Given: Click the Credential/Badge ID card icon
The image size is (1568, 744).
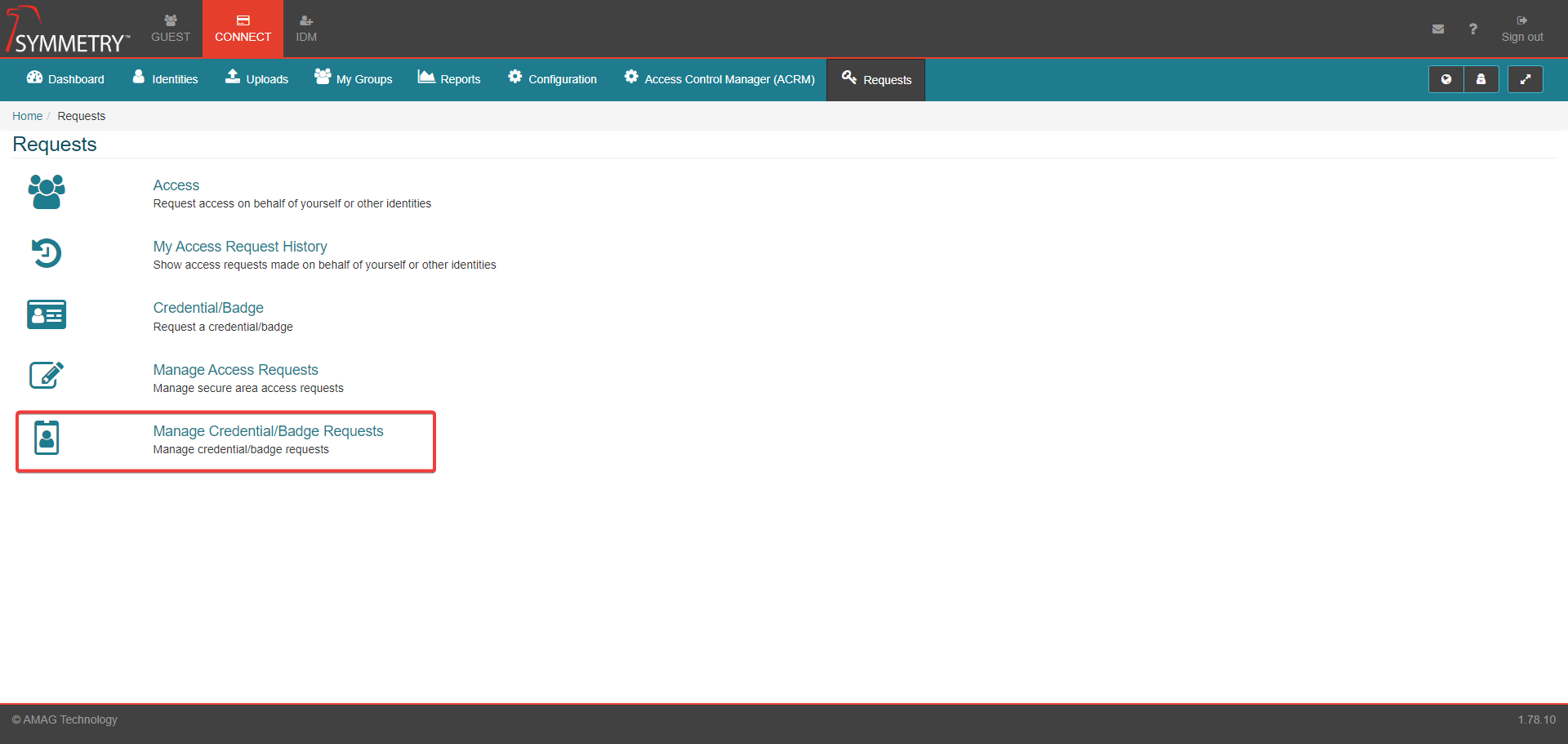Looking at the screenshot, I should [x=47, y=314].
